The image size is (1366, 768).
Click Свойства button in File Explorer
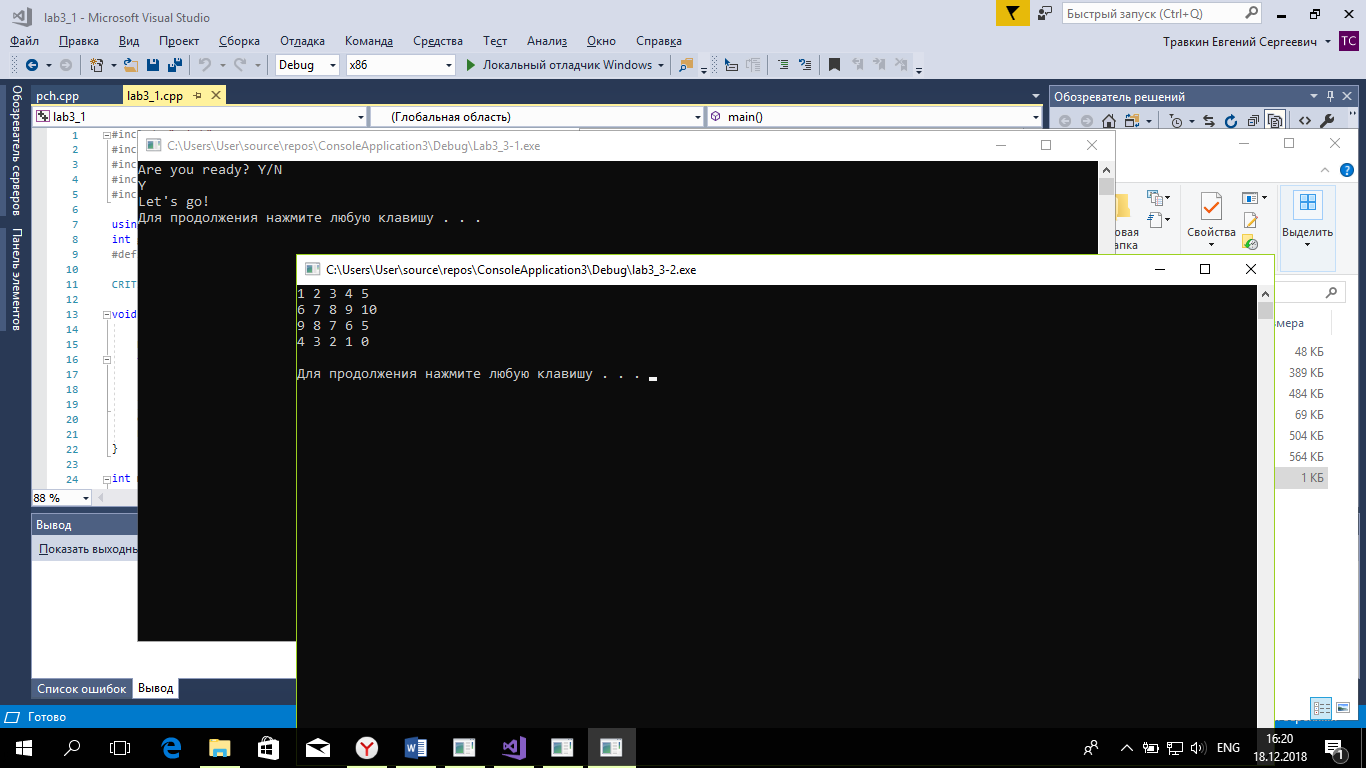point(1211,220)
